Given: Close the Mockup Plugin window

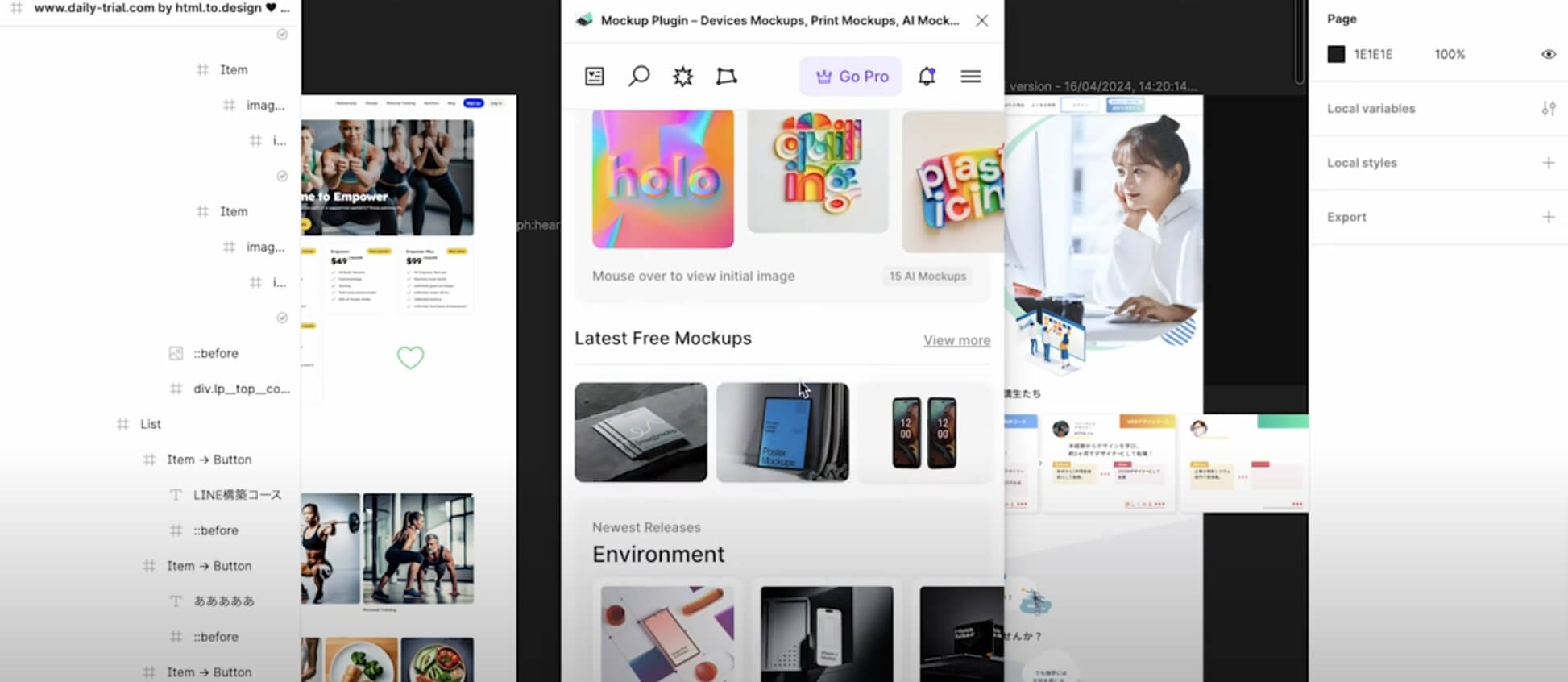Looking at the screenshot, I should (x=981, y=20).
